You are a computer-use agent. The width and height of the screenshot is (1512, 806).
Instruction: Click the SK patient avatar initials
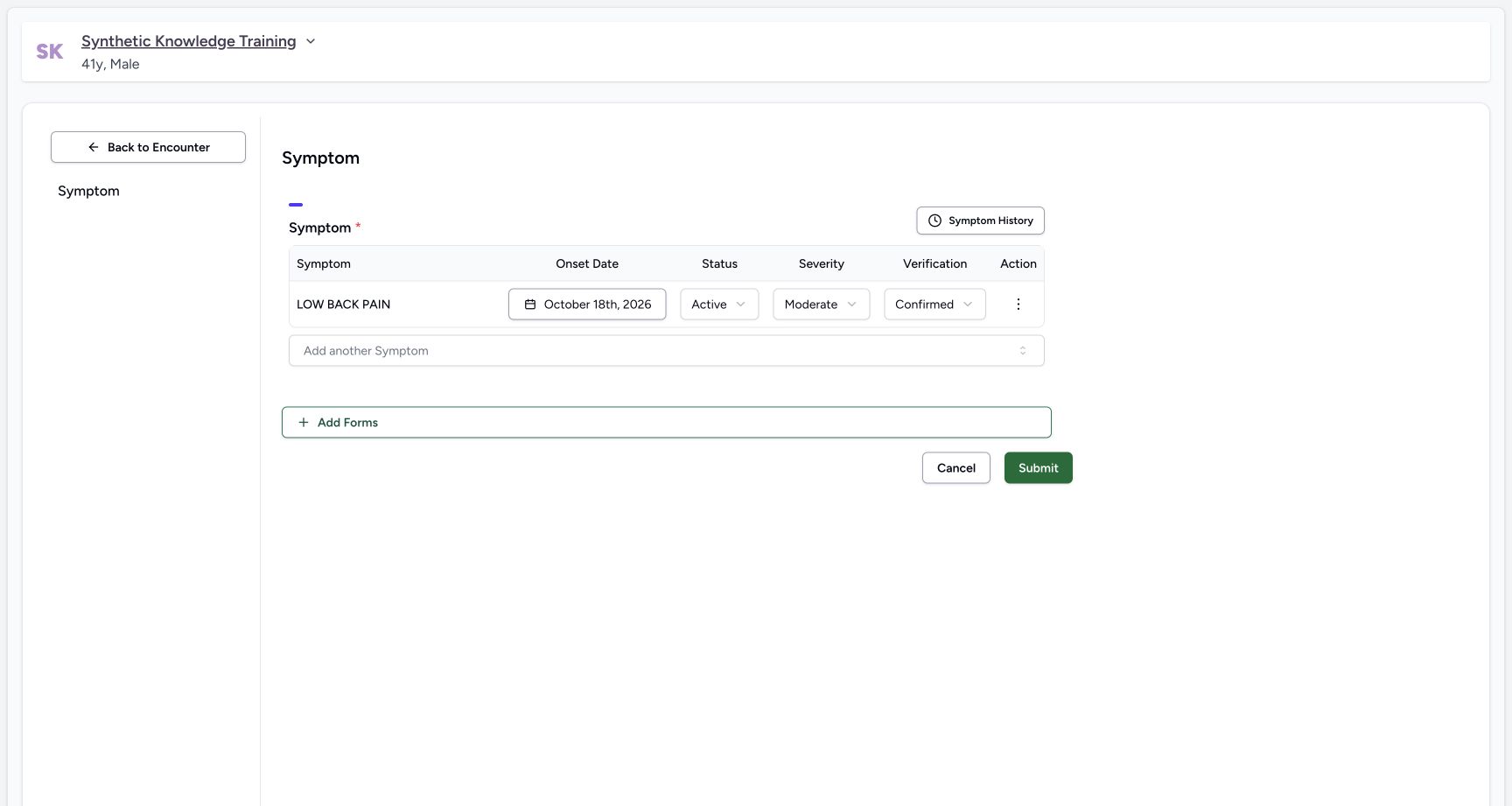point(50,52)
